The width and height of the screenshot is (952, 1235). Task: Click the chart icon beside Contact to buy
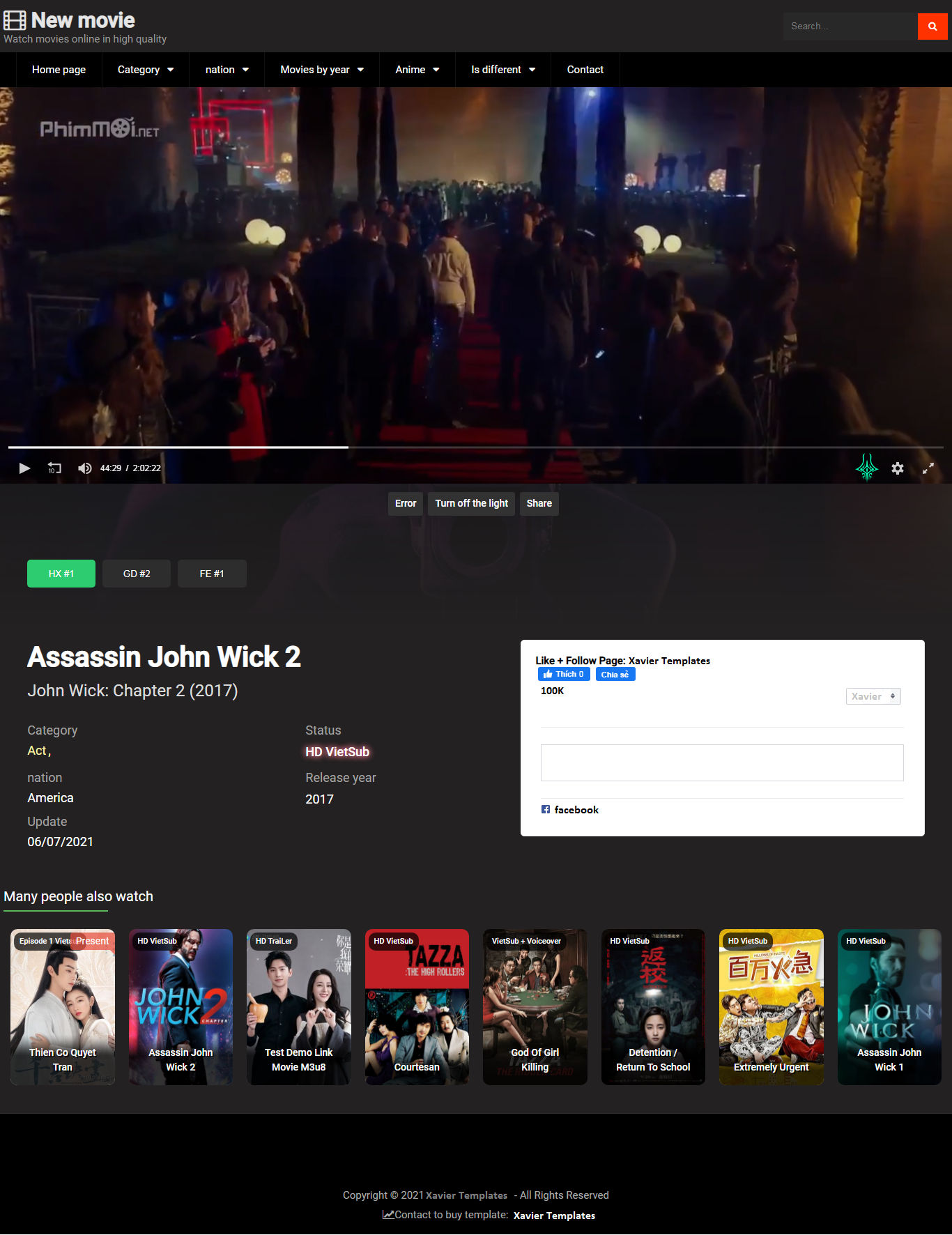click(x=388, y=1215)
